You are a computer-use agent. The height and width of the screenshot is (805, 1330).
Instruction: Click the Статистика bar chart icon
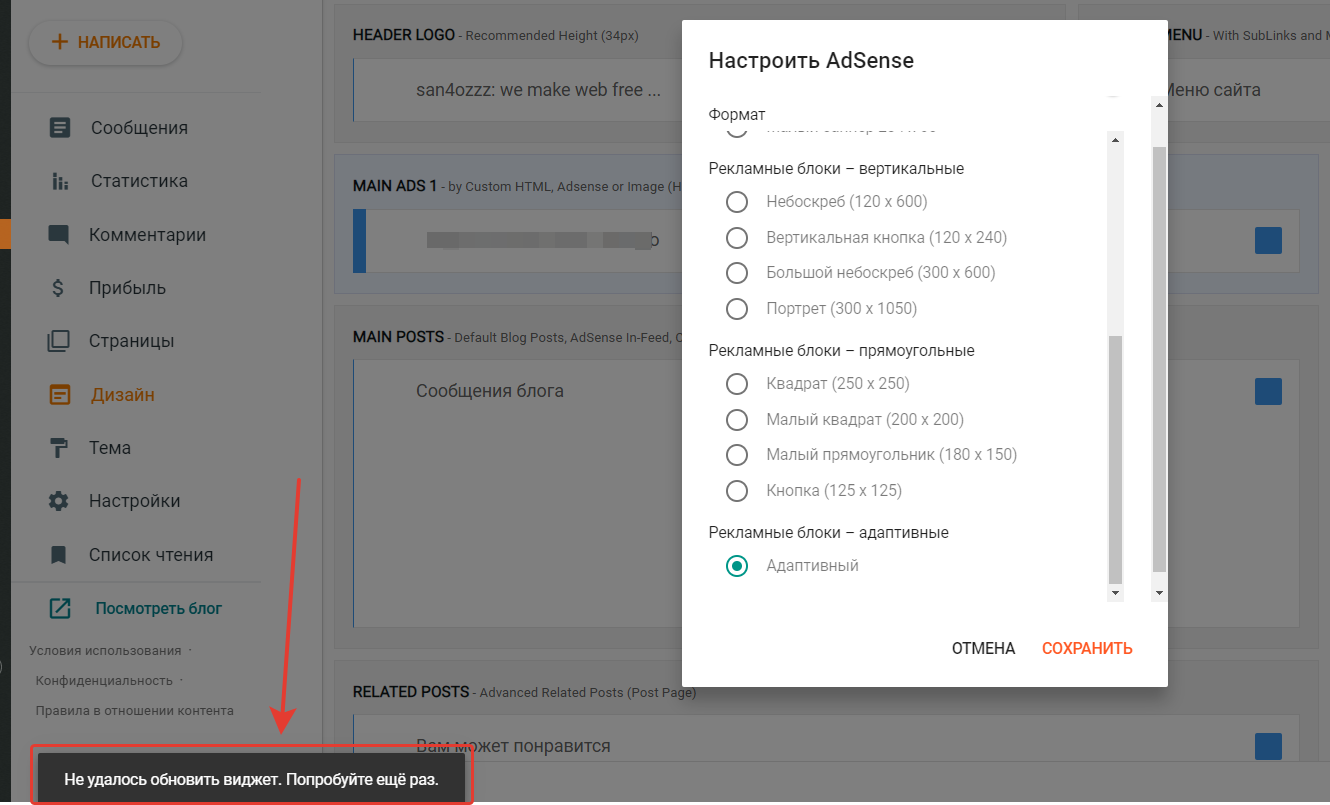coord(60,181)
